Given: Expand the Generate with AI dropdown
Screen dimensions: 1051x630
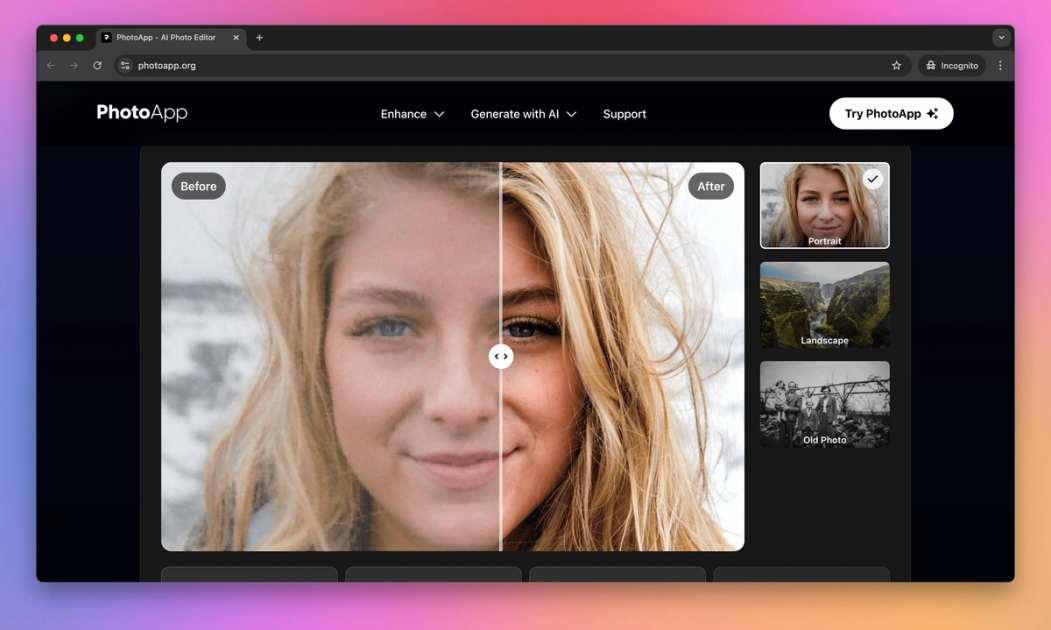Looking at the screenshot, I should (x=523, y=113).
